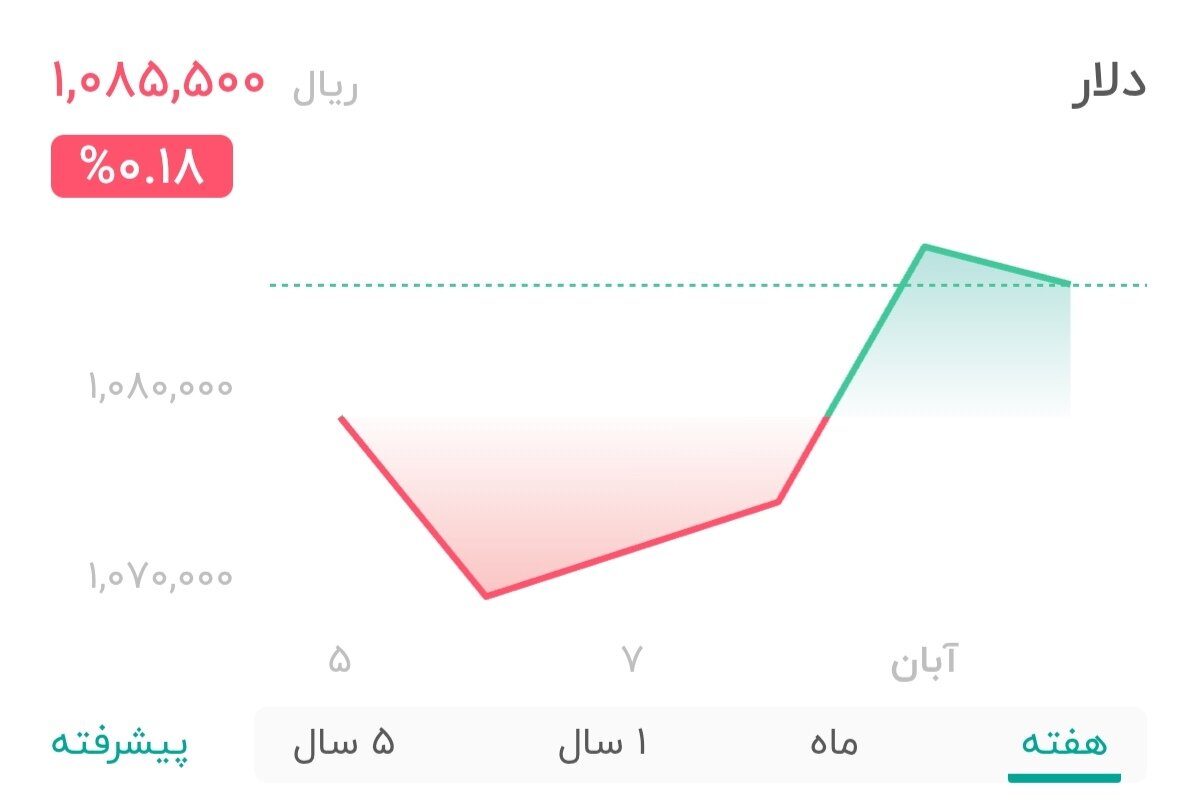This screenshot has width=1198, height=807.
Task: Select the red %0.18 change badge
Action: coord(140,167)
